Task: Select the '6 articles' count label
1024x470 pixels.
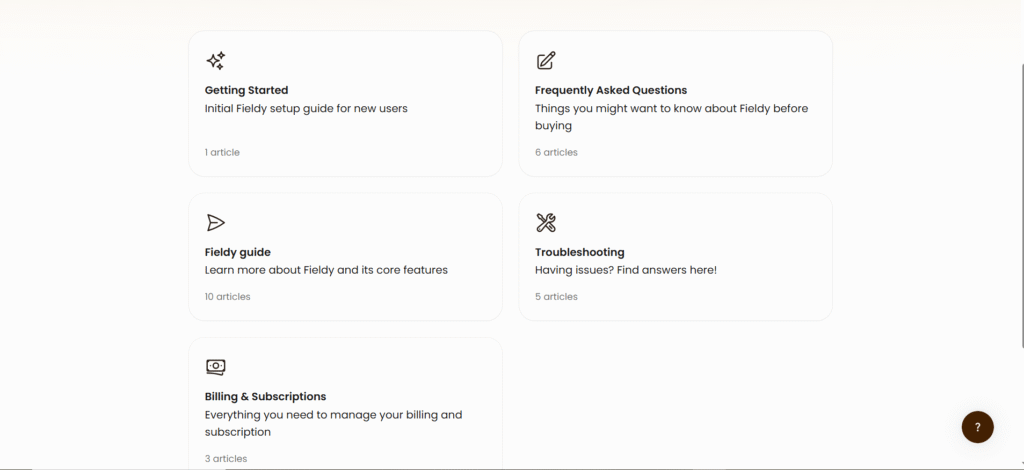Action: point(556,152)
